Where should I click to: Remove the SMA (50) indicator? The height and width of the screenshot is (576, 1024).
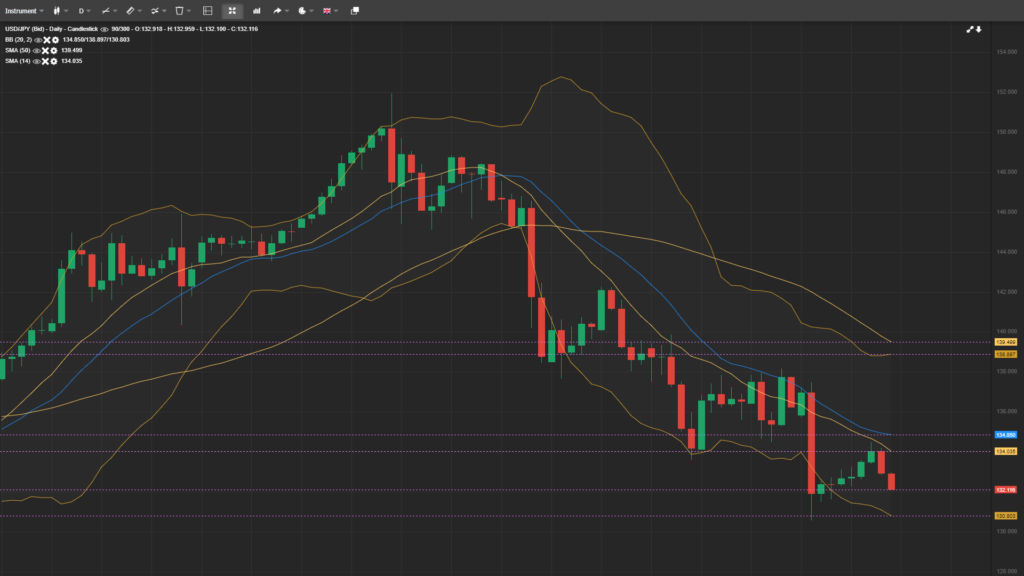click(x=45, y=50)
